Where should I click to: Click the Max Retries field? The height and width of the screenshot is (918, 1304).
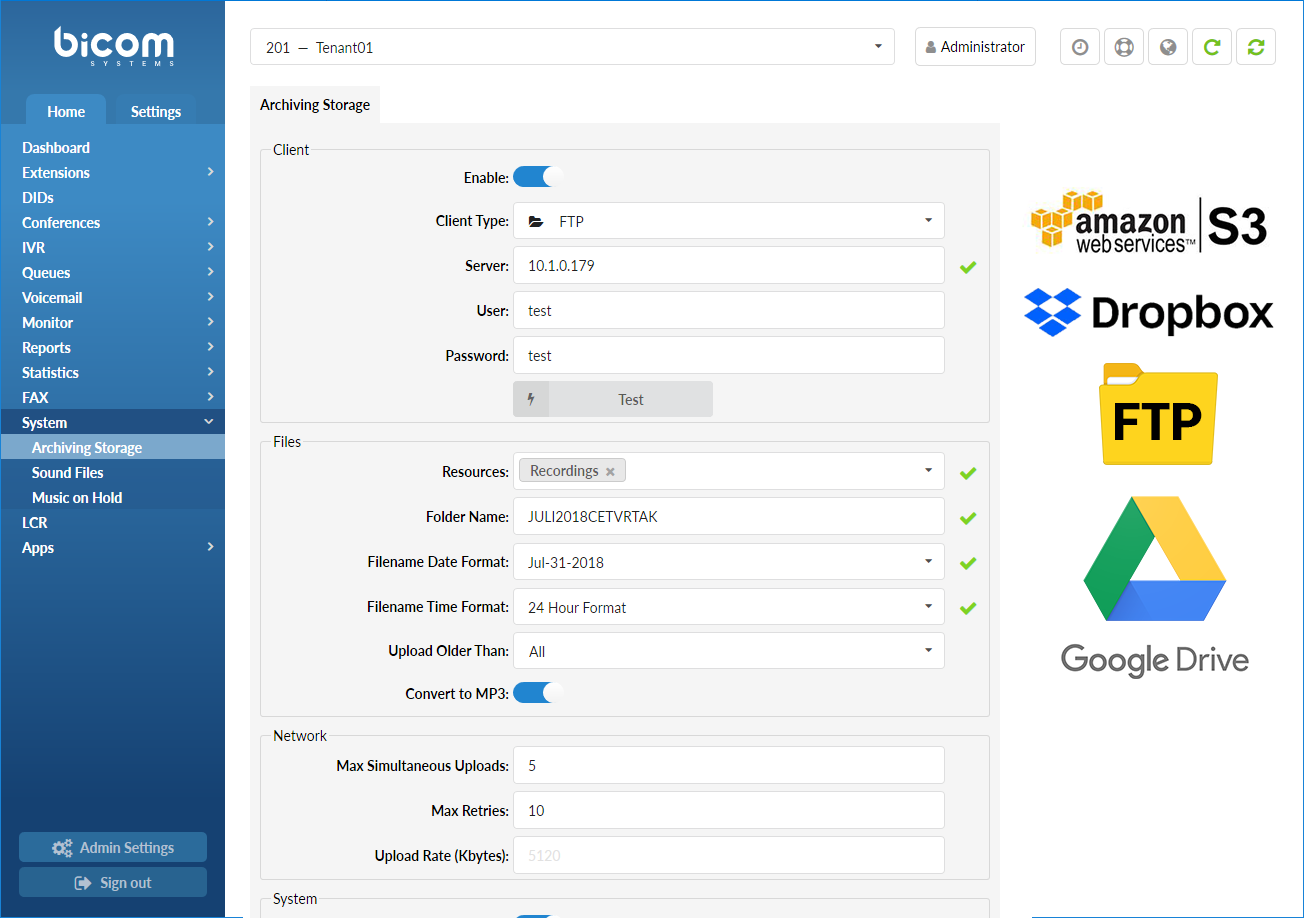point(729,810)
